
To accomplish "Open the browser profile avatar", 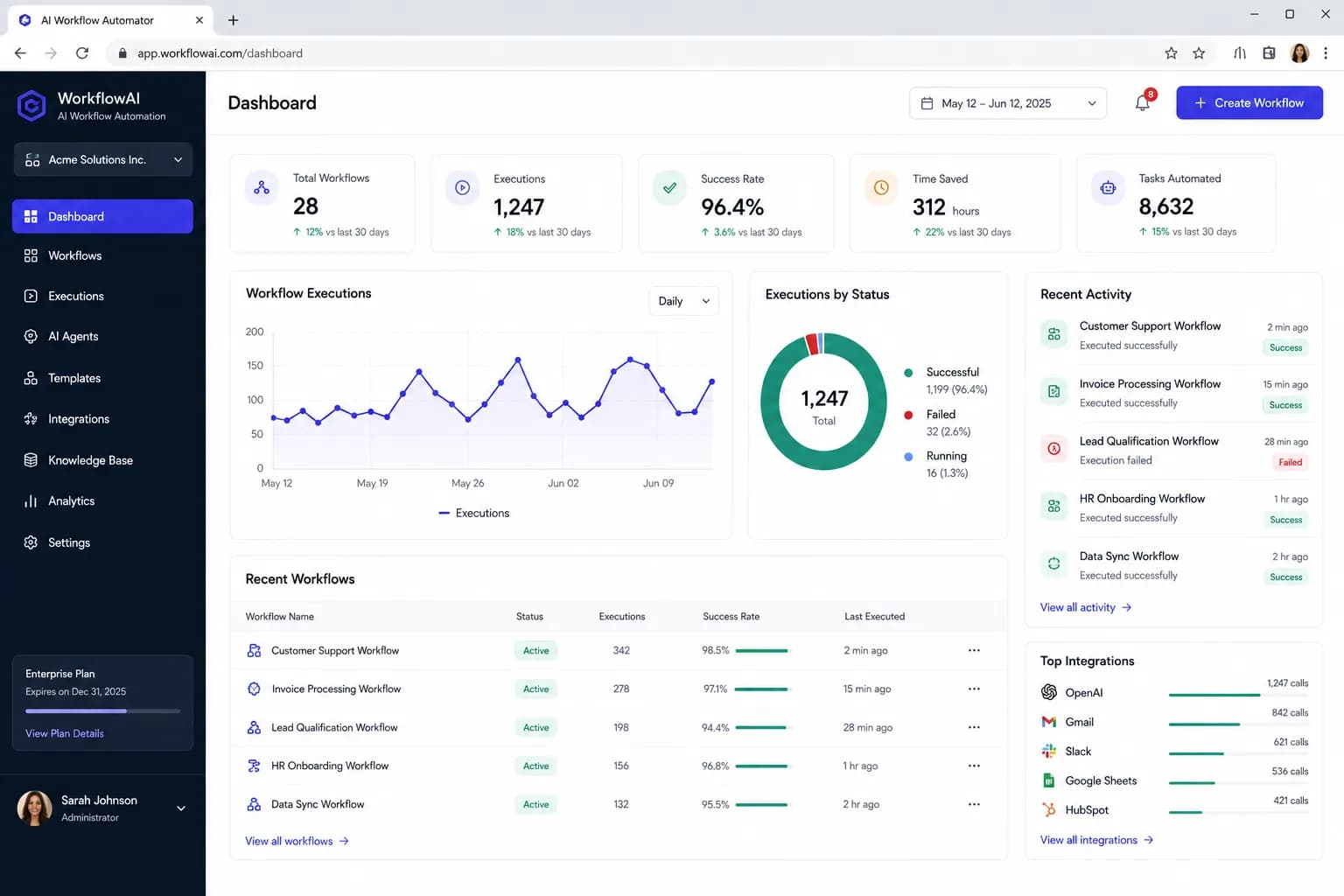I will [x=1299, y=53].
